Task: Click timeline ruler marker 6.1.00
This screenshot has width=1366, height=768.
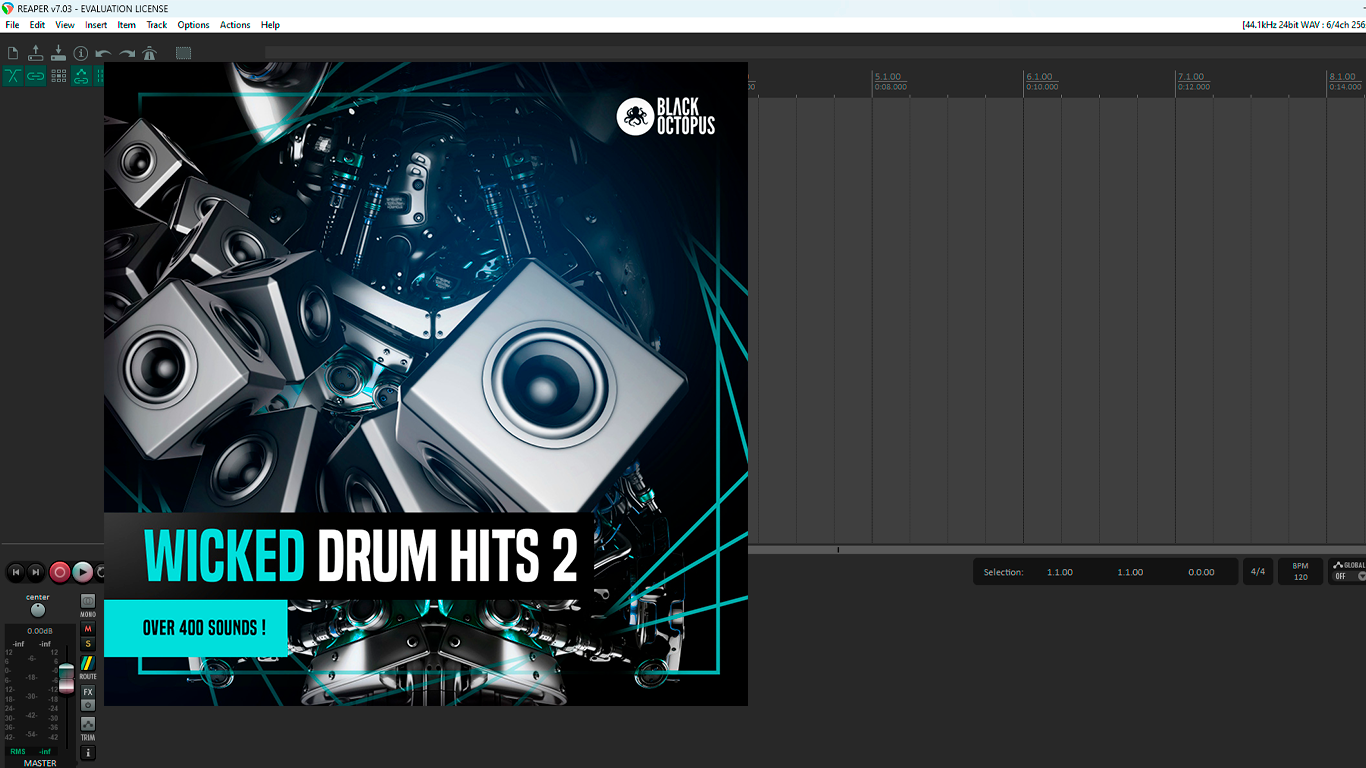Action: click(1040, 76)
